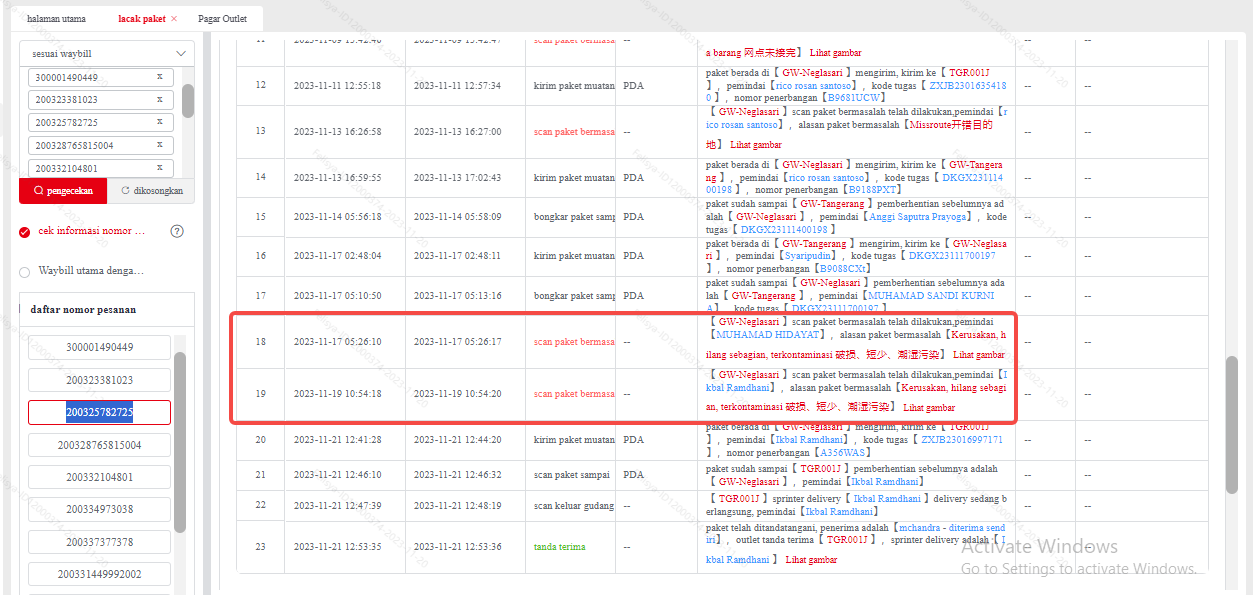Screen dimensions: 1253x595
Task: Remove waybill 200328765815004 from input list
Action: 159,145
